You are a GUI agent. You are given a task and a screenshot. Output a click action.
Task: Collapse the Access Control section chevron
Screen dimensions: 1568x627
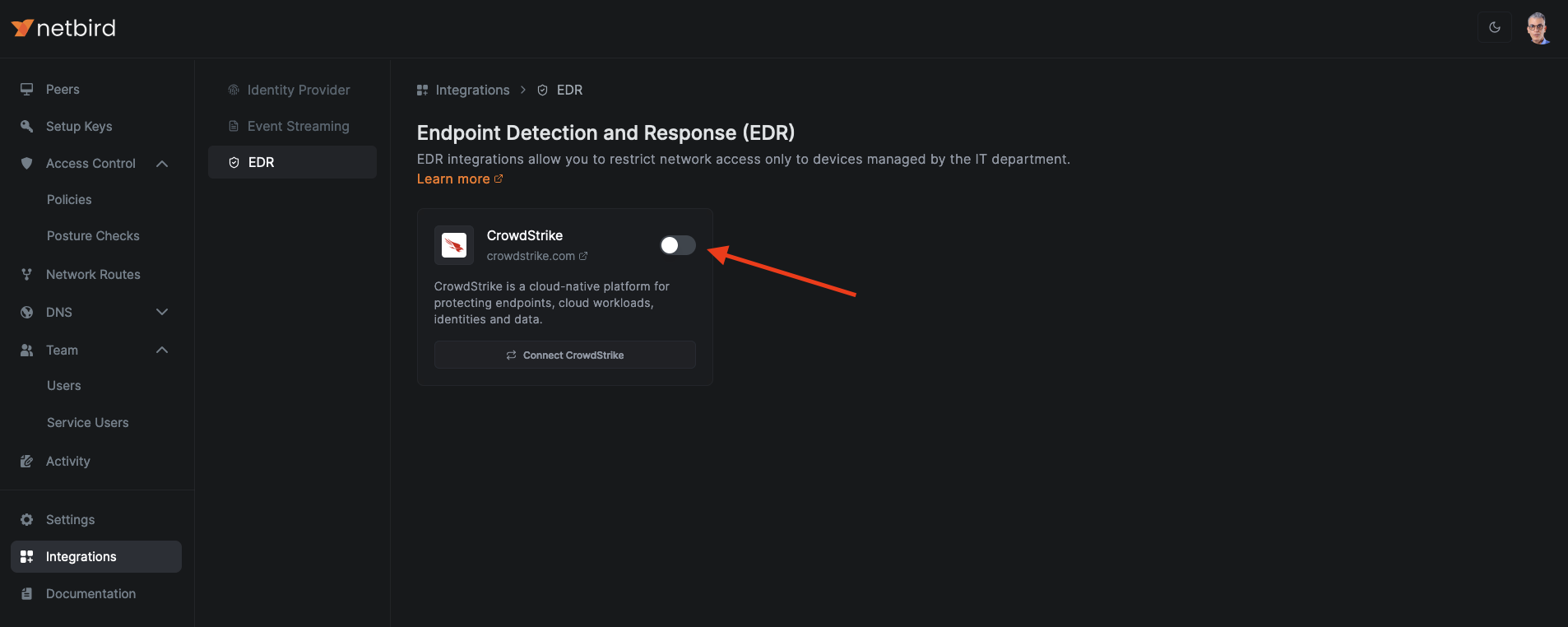(162, 163)
